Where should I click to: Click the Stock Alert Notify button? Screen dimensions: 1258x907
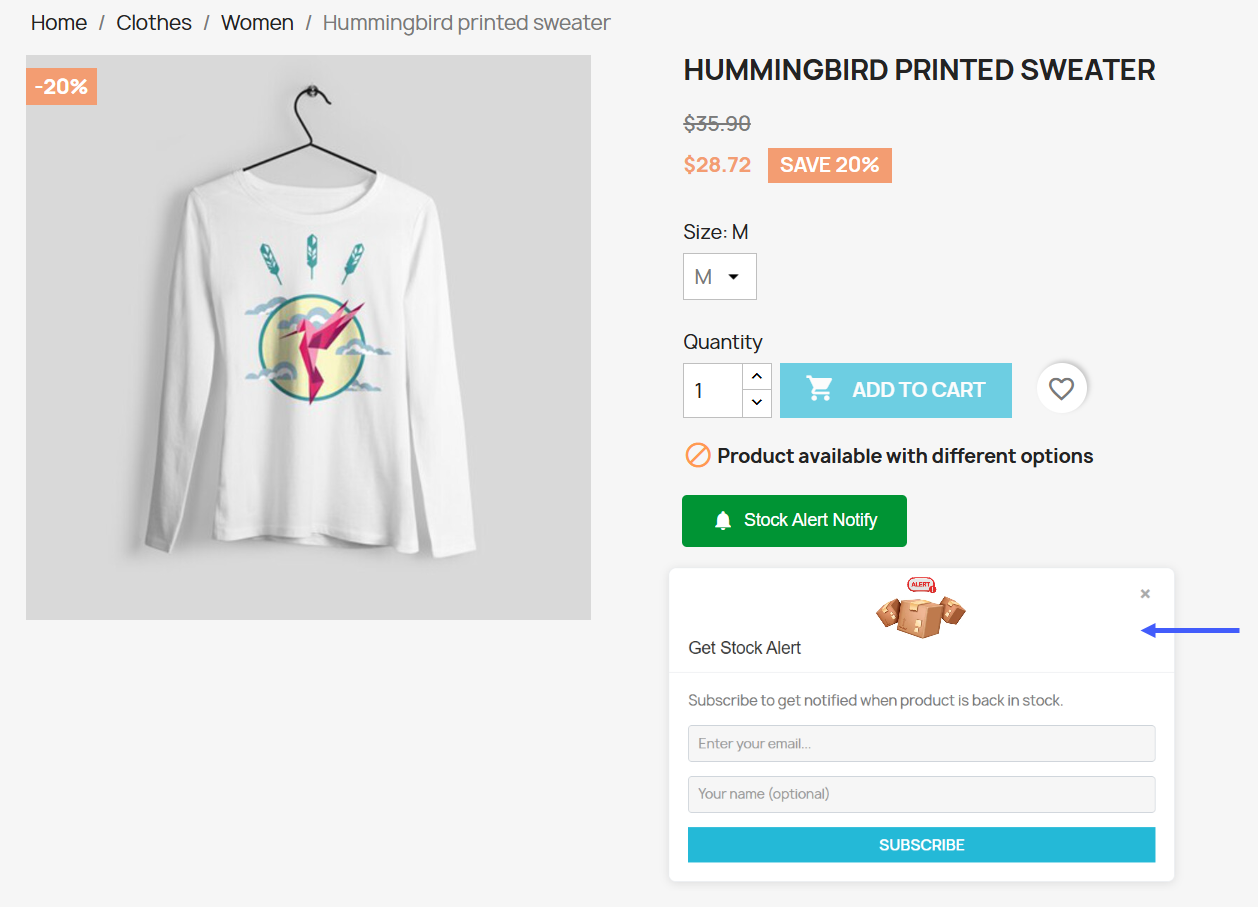[x=794, y=521]
